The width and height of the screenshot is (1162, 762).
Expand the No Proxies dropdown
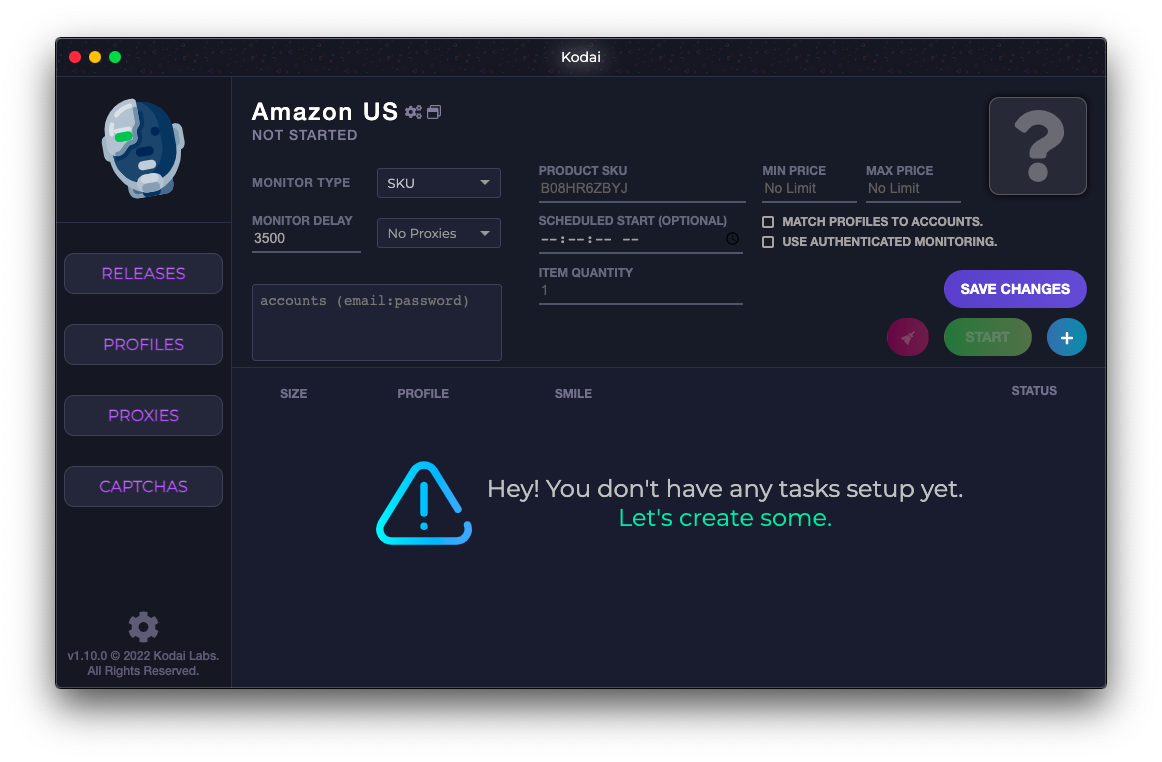pyautogui.click(x=439, y=233)
